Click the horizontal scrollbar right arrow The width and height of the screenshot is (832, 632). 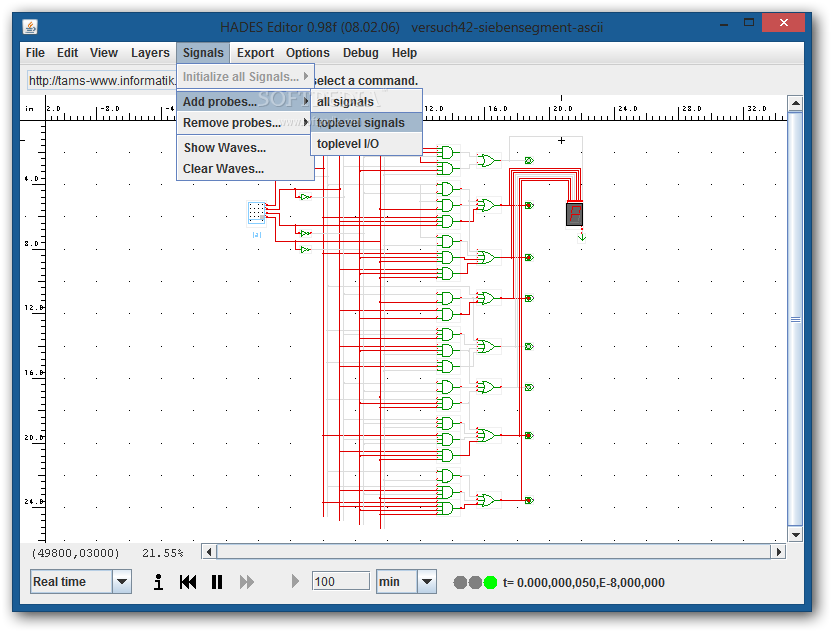pyautogui.click(x=778, y=552)
